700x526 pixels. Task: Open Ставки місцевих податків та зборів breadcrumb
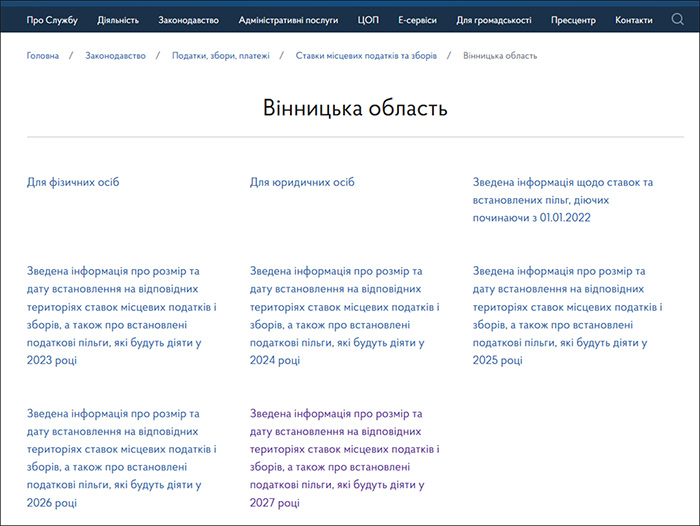click(x=366, y=56)
